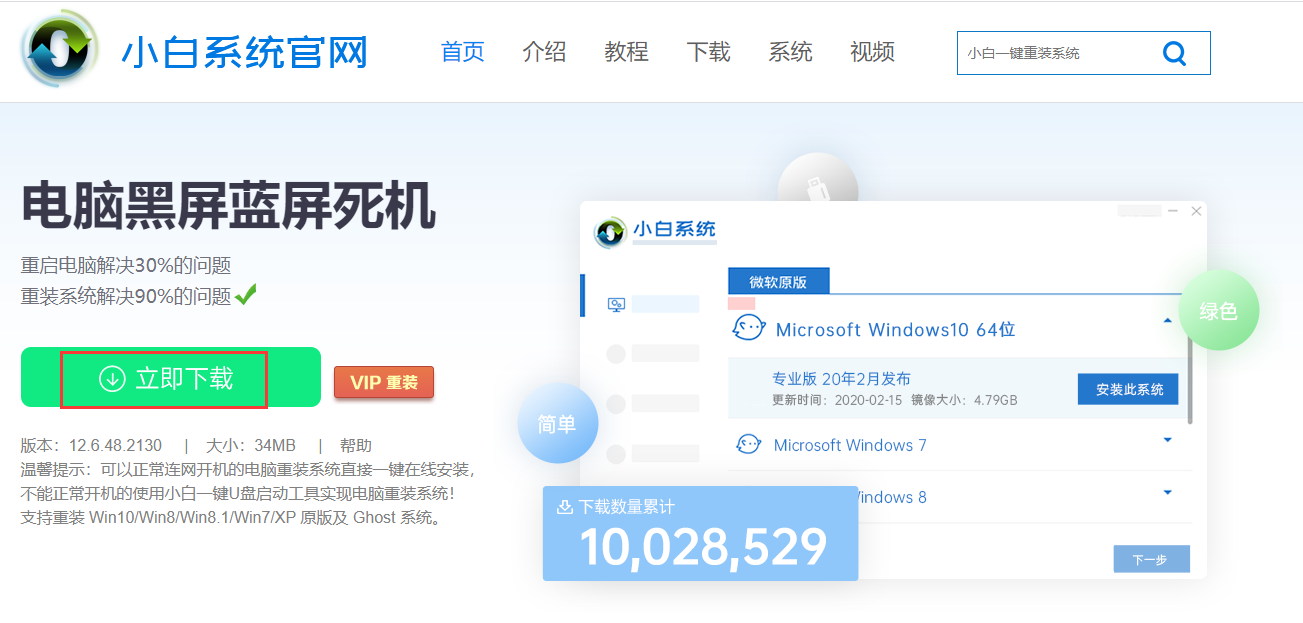Click the 小白系统官网 title link
This screenshot has height=623, width=1303.
click(x=245, y=52)
